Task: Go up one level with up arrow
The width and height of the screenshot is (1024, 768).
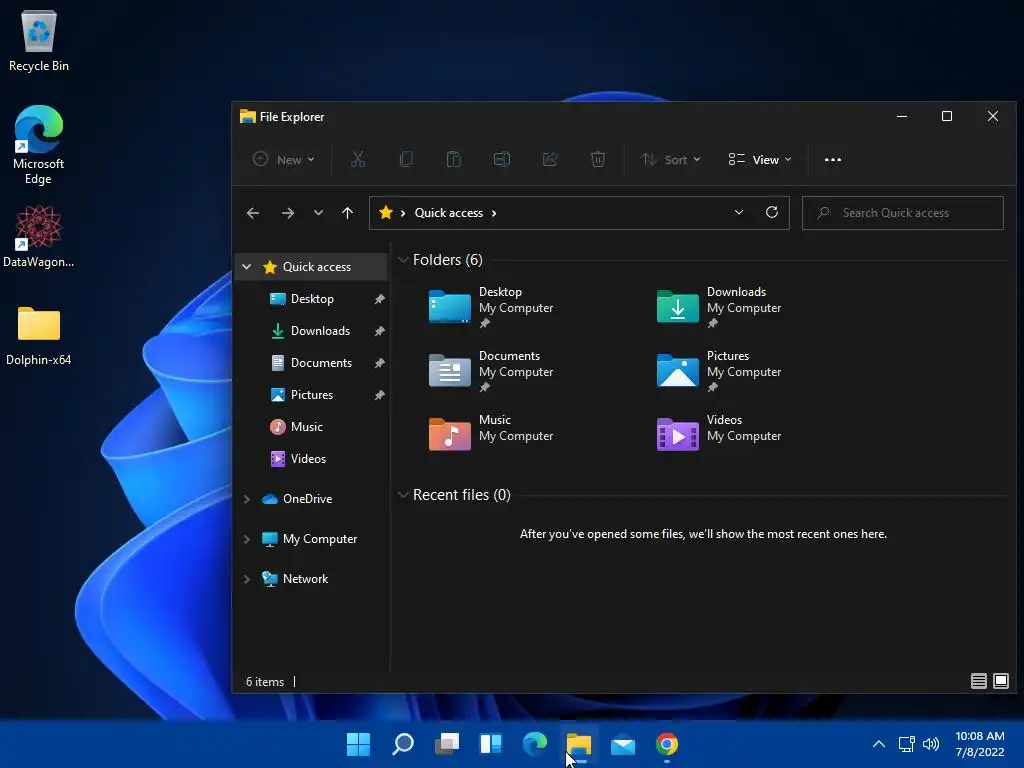Action: click(347, 213)
